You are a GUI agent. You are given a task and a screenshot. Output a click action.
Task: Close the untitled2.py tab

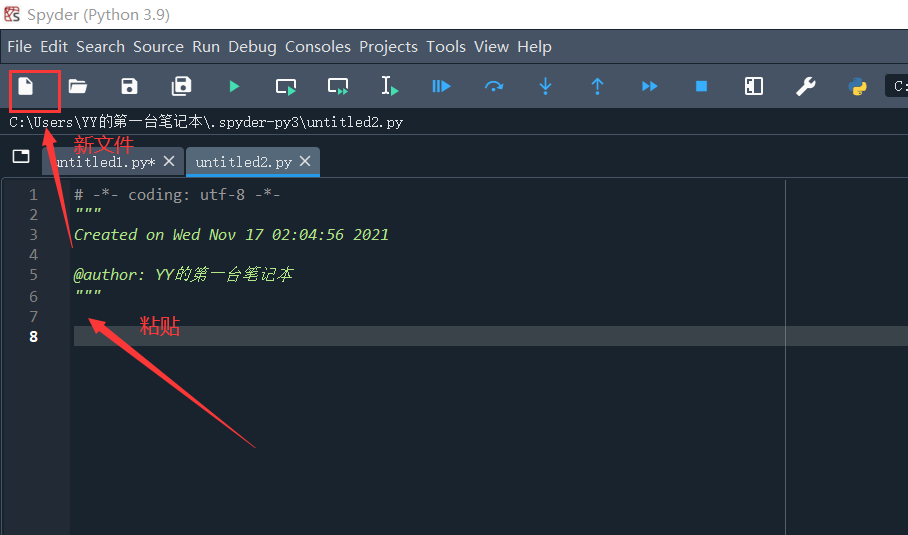point(305,161)
